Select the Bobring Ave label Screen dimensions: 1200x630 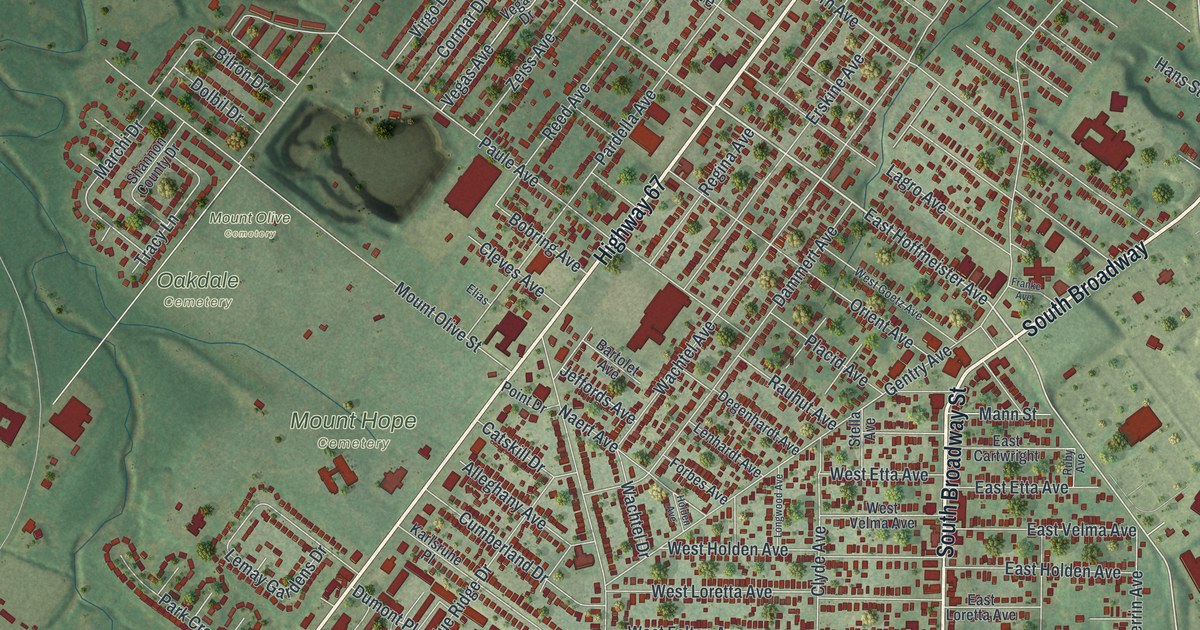544,241
